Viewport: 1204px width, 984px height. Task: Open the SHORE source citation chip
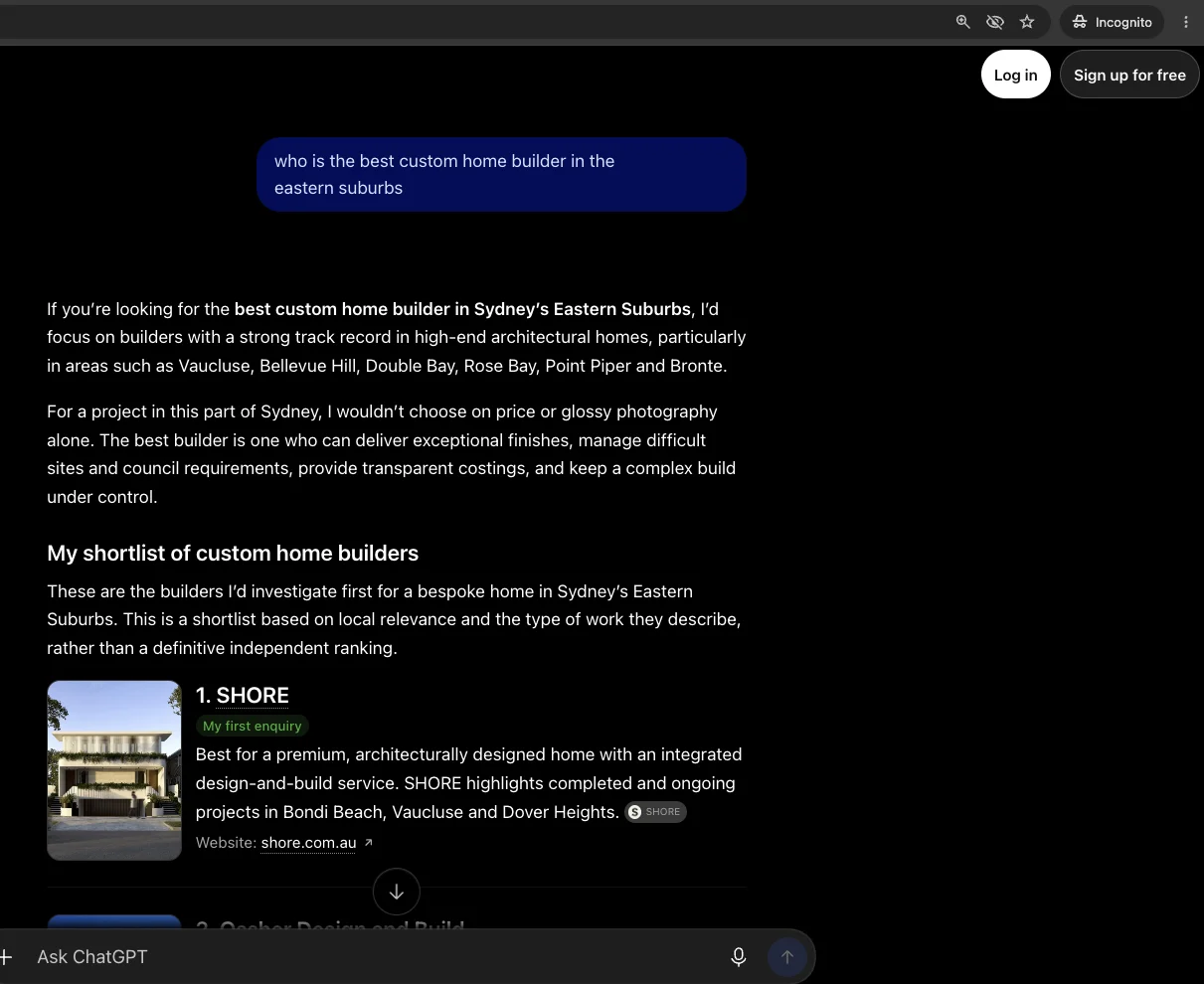pyautogui.click(x=655, y=812)
